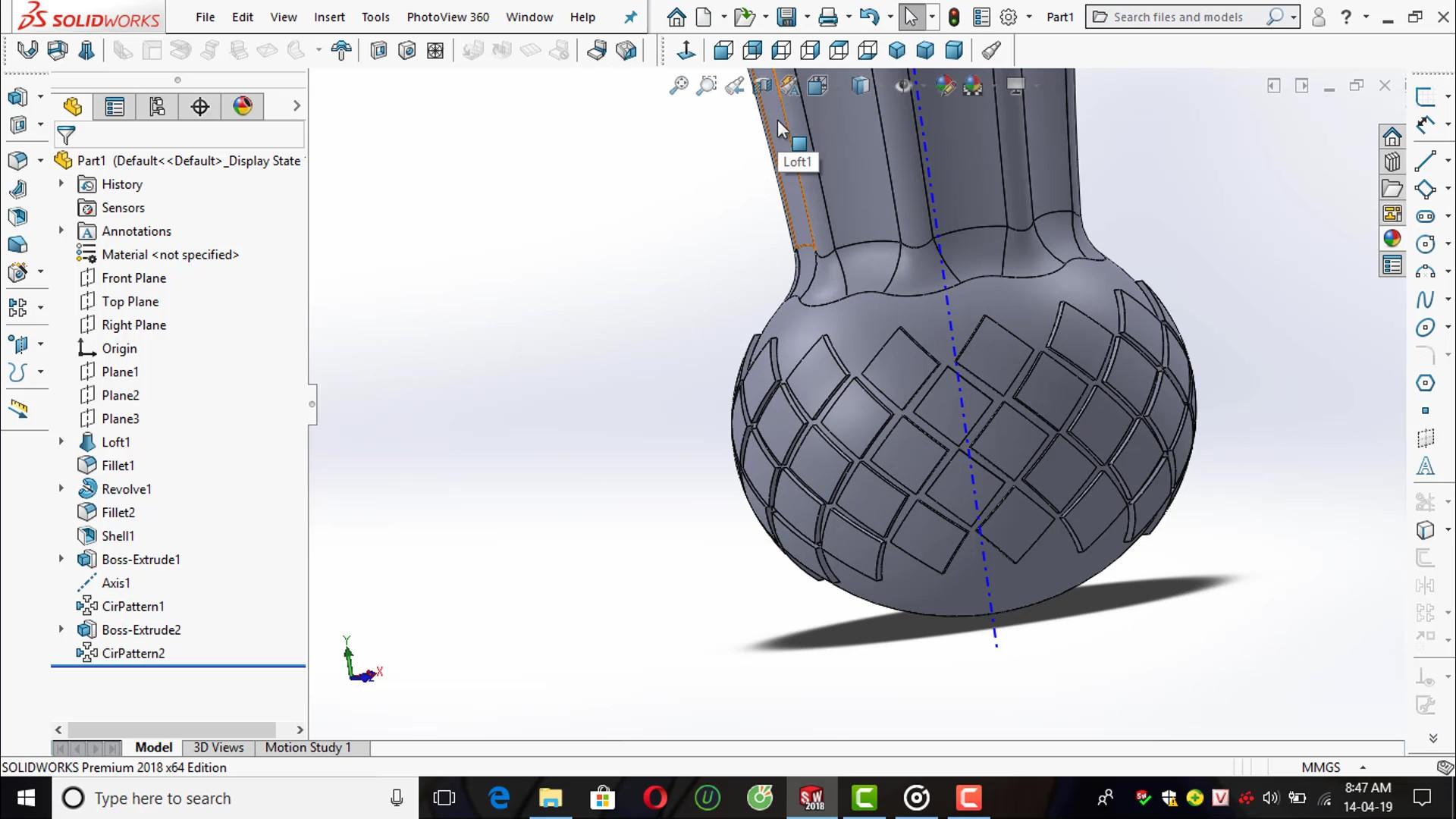This screenshot has height=819, width=1456.
Task: Toggle the Hide/Show Items eye icon
Action: pyautogui.click(x=902, y=86)
